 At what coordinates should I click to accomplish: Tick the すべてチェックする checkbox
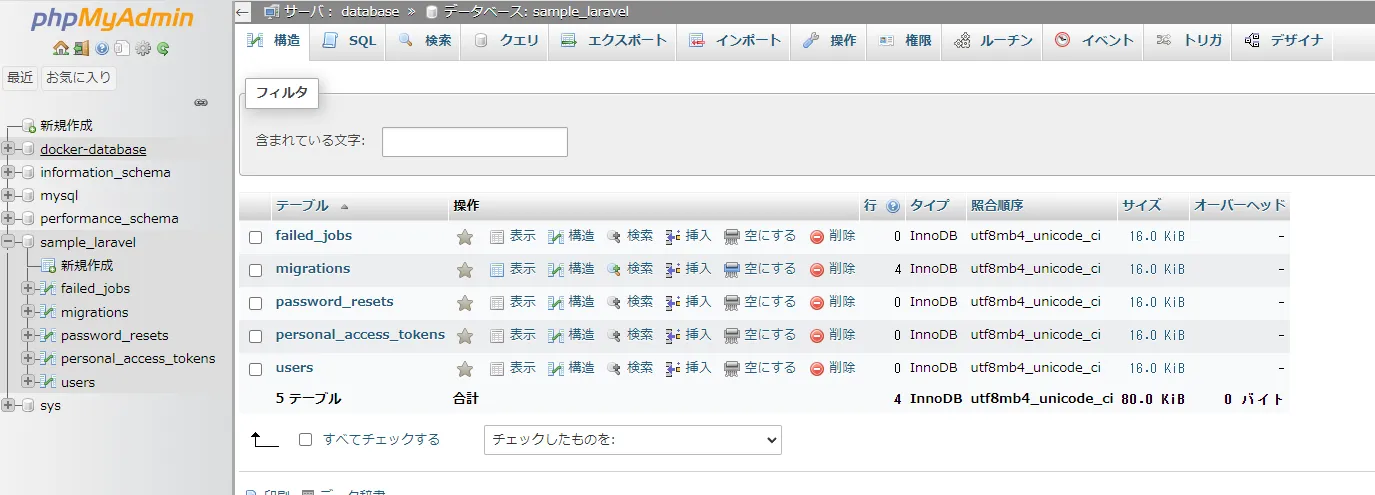[x=306, y=440]
